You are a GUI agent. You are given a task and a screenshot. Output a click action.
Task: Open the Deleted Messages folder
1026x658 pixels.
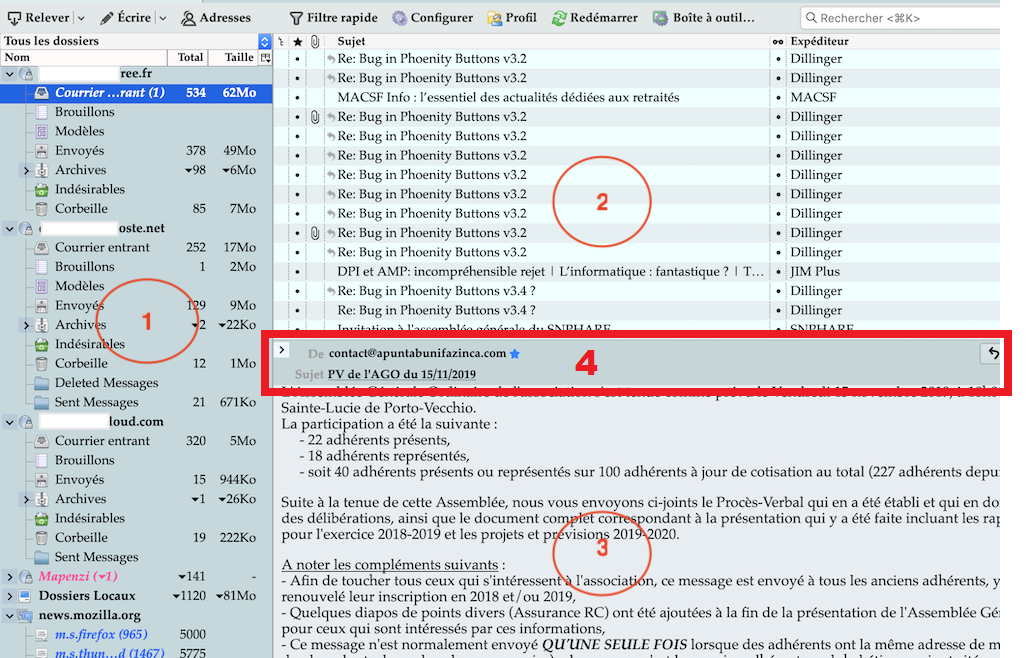(136, 383)
